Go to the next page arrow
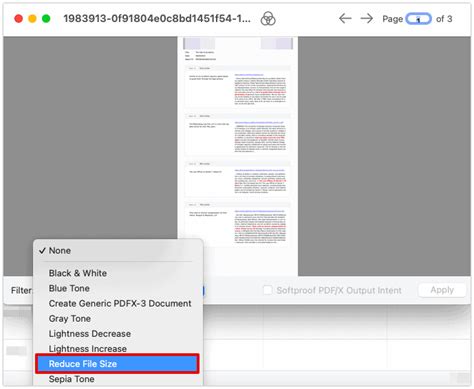The width and height of the screenshot is (474, 389). click(367, 18)
